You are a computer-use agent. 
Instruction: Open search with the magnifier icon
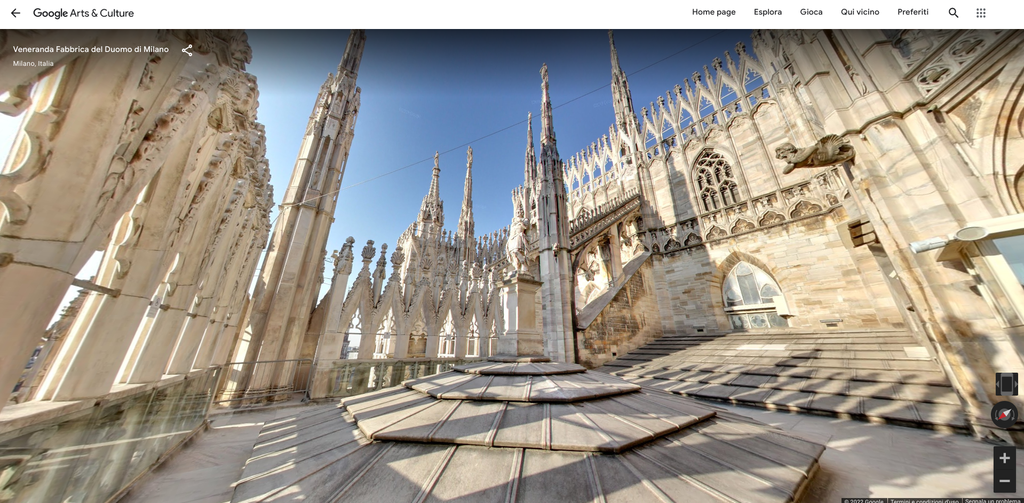coord(953,13)
